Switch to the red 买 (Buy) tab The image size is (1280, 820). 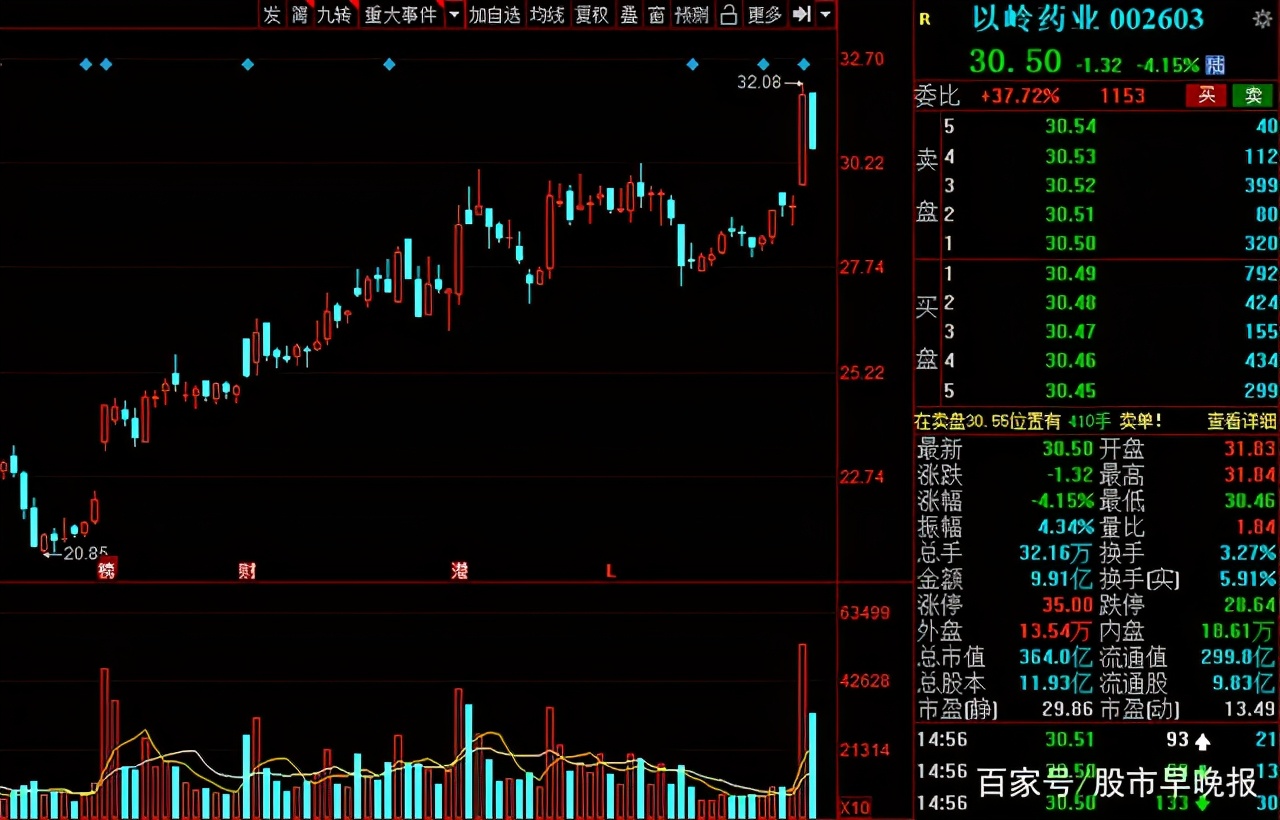coord(1206,96)
